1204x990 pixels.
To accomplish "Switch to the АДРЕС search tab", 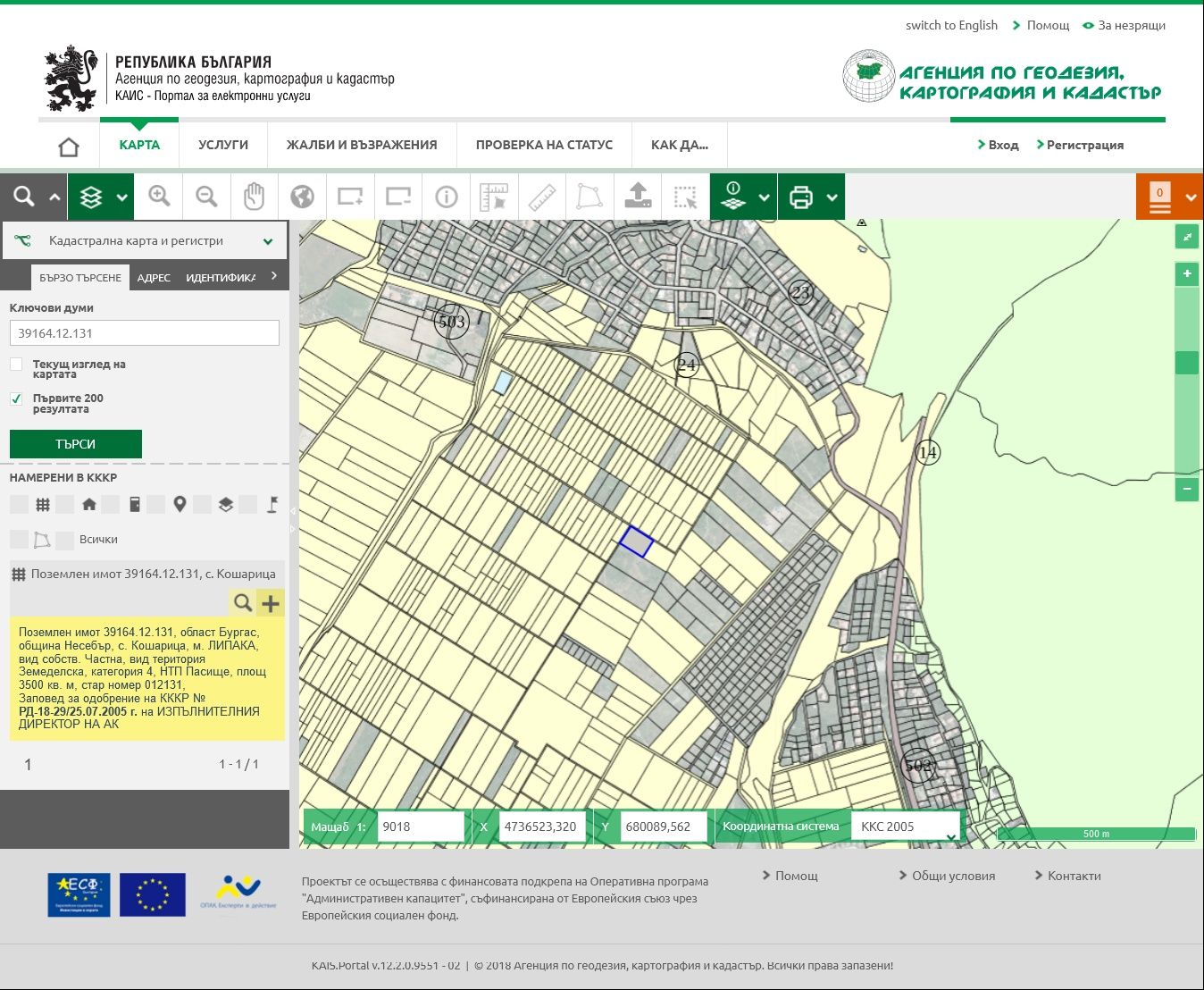I will (154, 277).
